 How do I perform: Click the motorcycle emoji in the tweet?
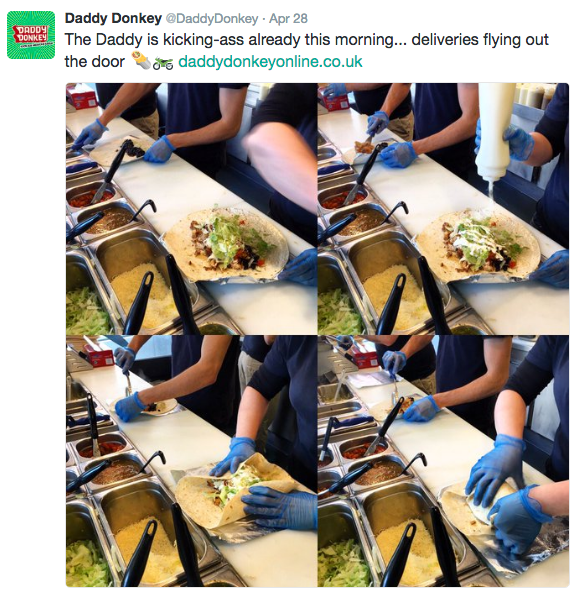[163, 63]
